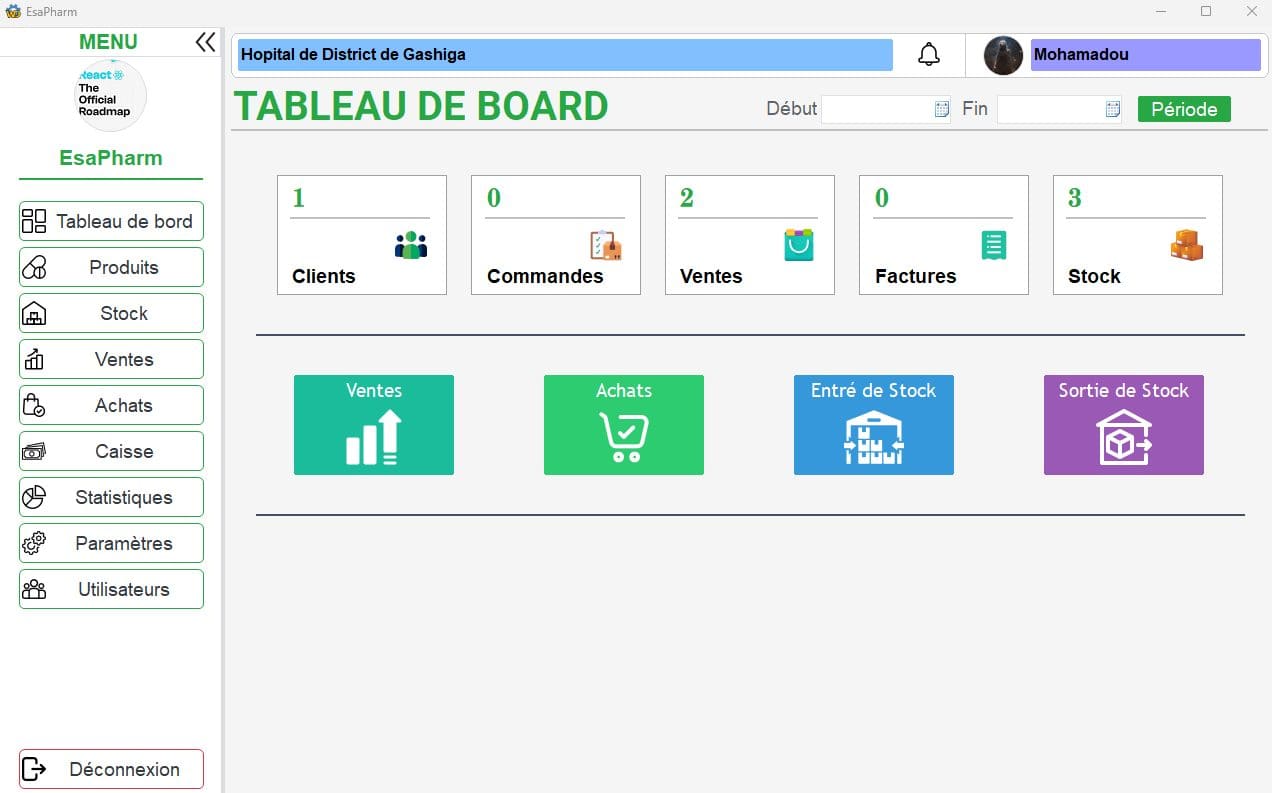
Task: Go to Utilisateurs in the sidebar
Action: [x=111, y=589]
